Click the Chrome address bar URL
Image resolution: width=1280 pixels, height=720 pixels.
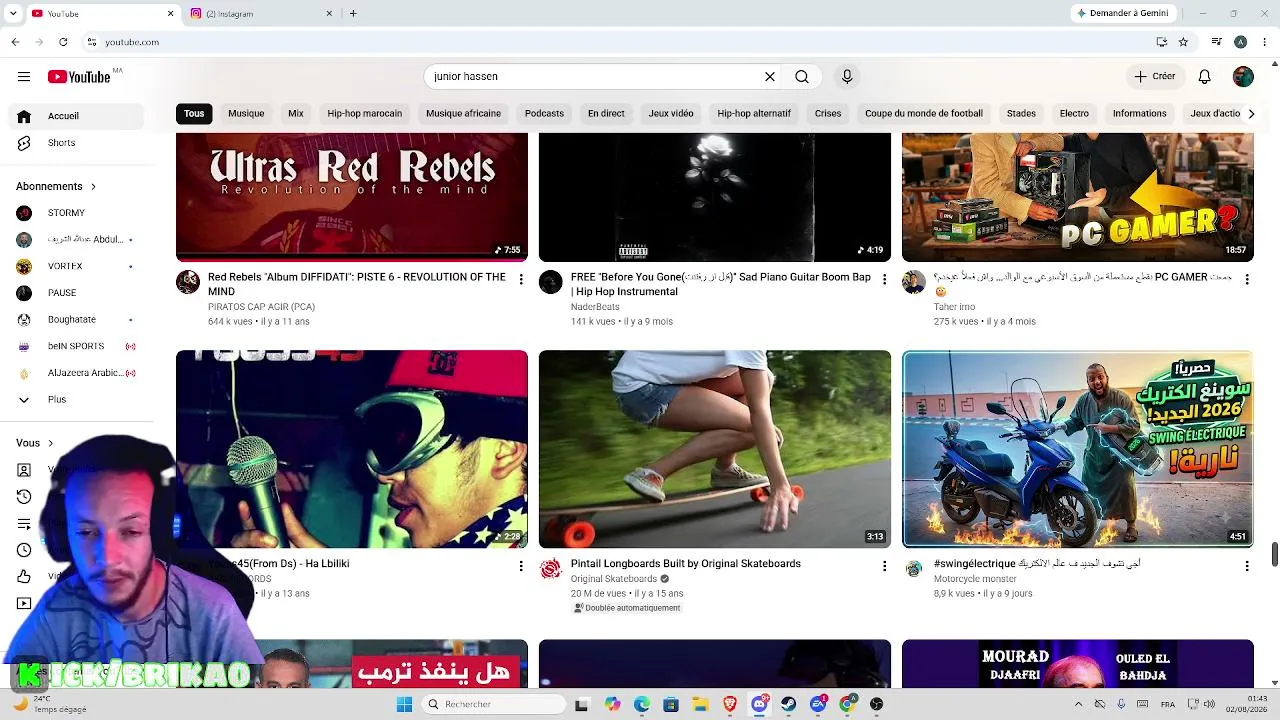132,42
